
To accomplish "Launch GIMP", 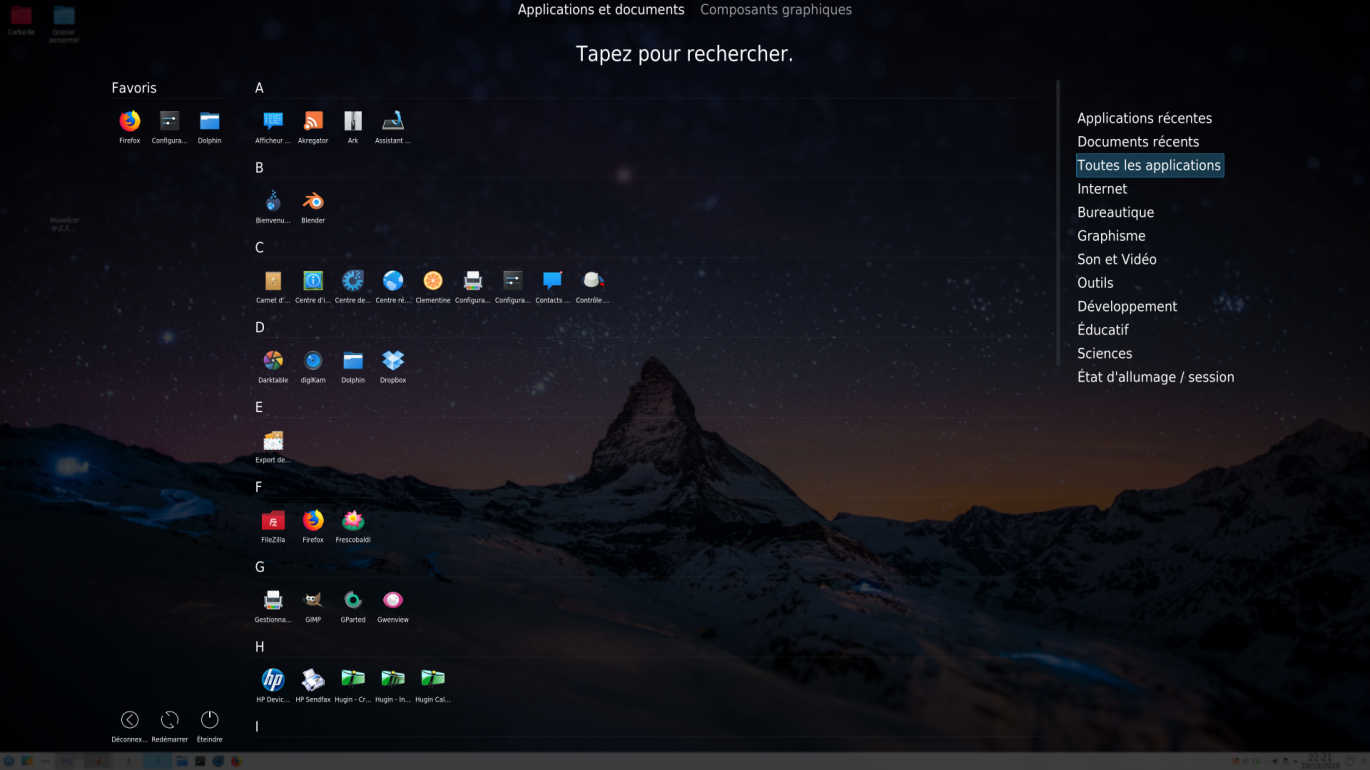I will 313,601.
